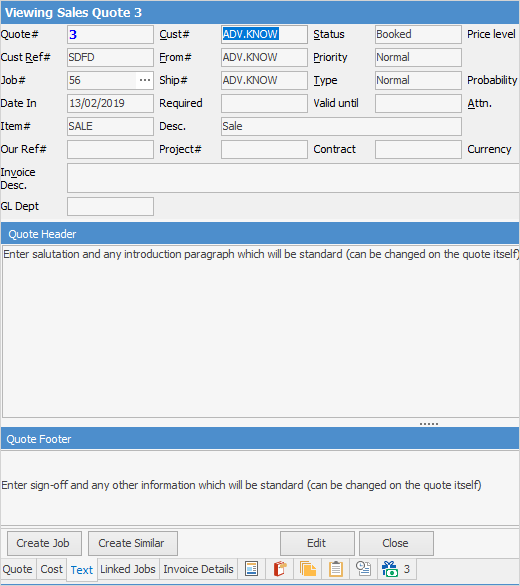Image resolution: width=520 pixels, height=586 pixels.
Task: Click the empty Project# field
Action: point(264,149)
